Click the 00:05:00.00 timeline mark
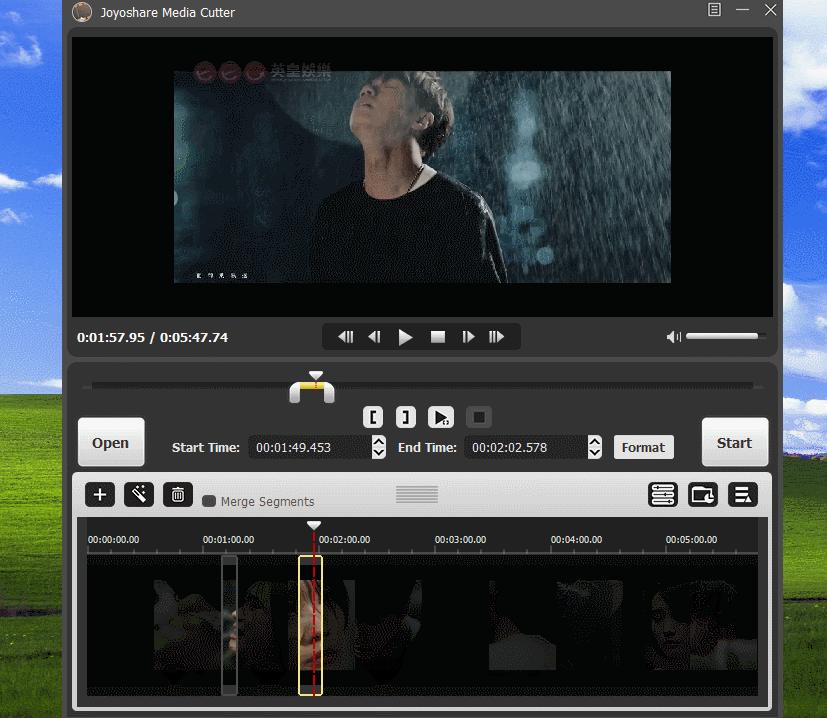The image size is (827, 718). 691,540
